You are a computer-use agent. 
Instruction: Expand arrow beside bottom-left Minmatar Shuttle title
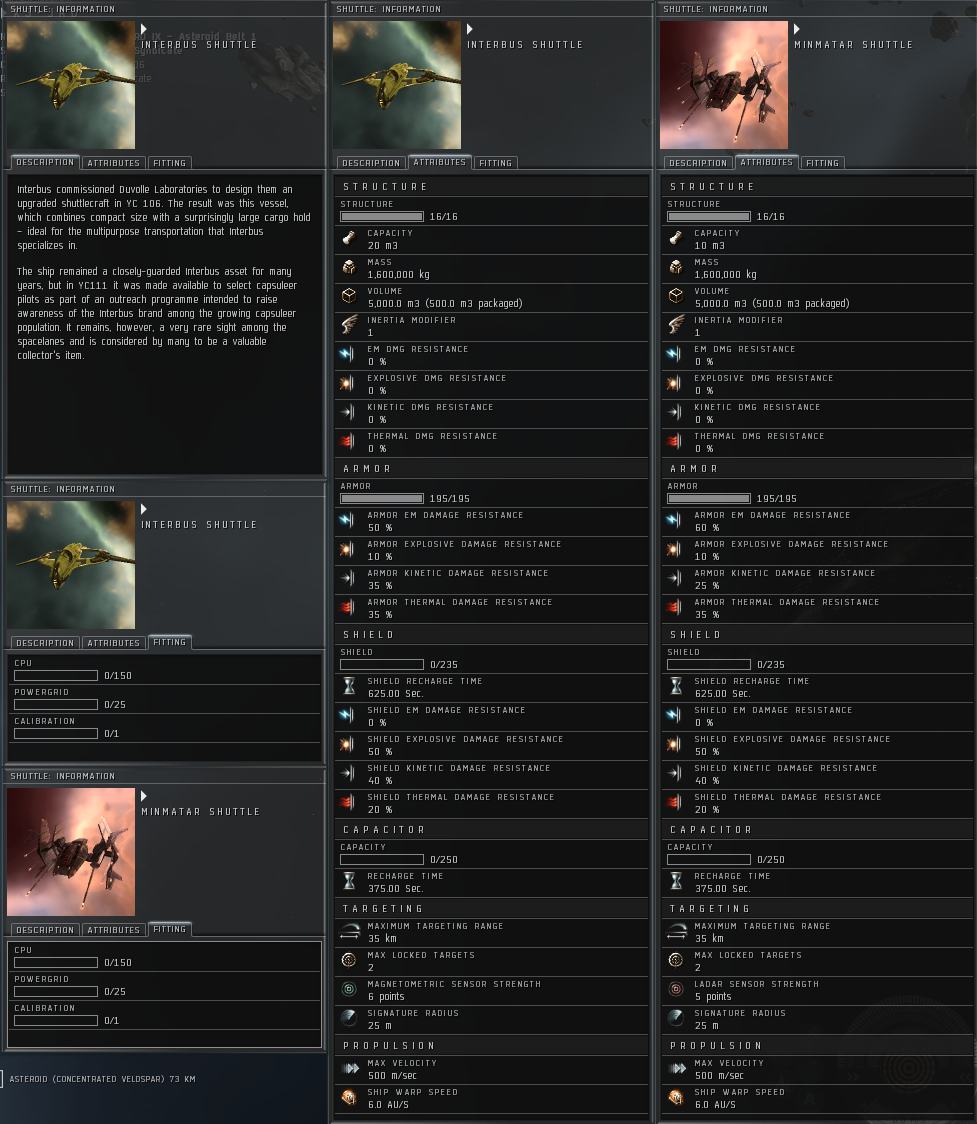144,796
